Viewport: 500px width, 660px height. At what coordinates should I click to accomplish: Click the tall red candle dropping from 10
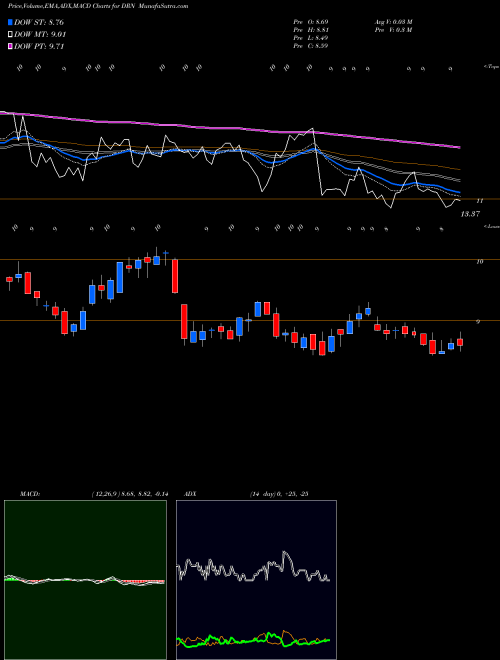(175, 276)
